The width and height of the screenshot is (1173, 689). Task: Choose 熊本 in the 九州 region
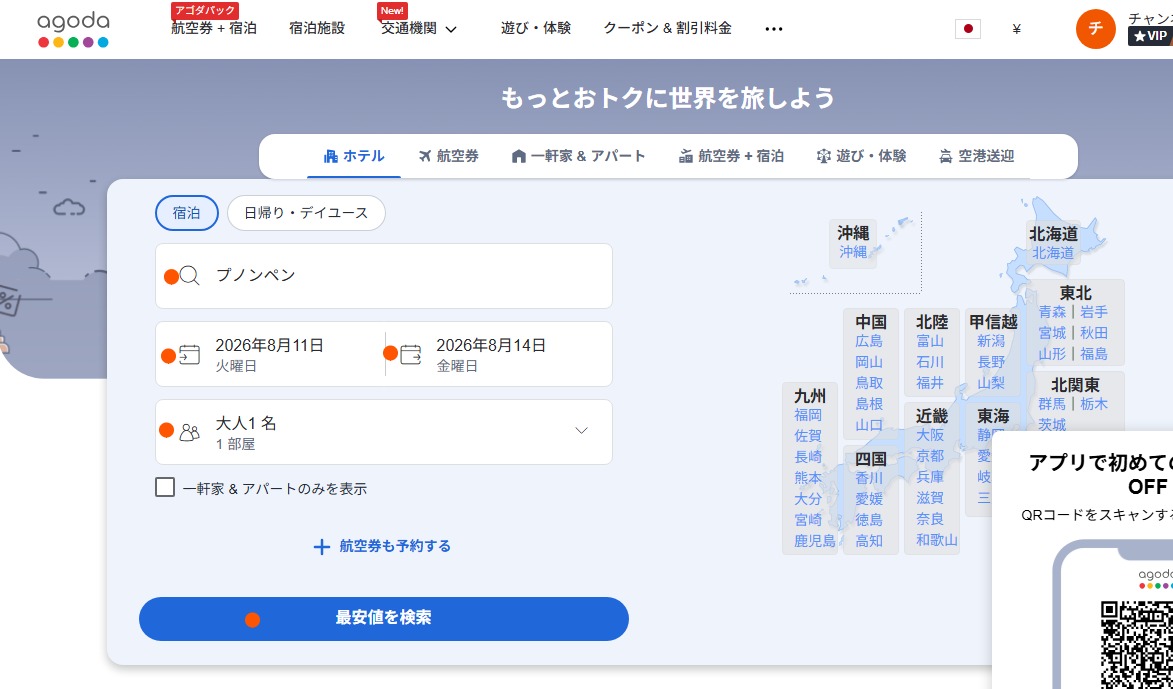(x=808, y=477)
